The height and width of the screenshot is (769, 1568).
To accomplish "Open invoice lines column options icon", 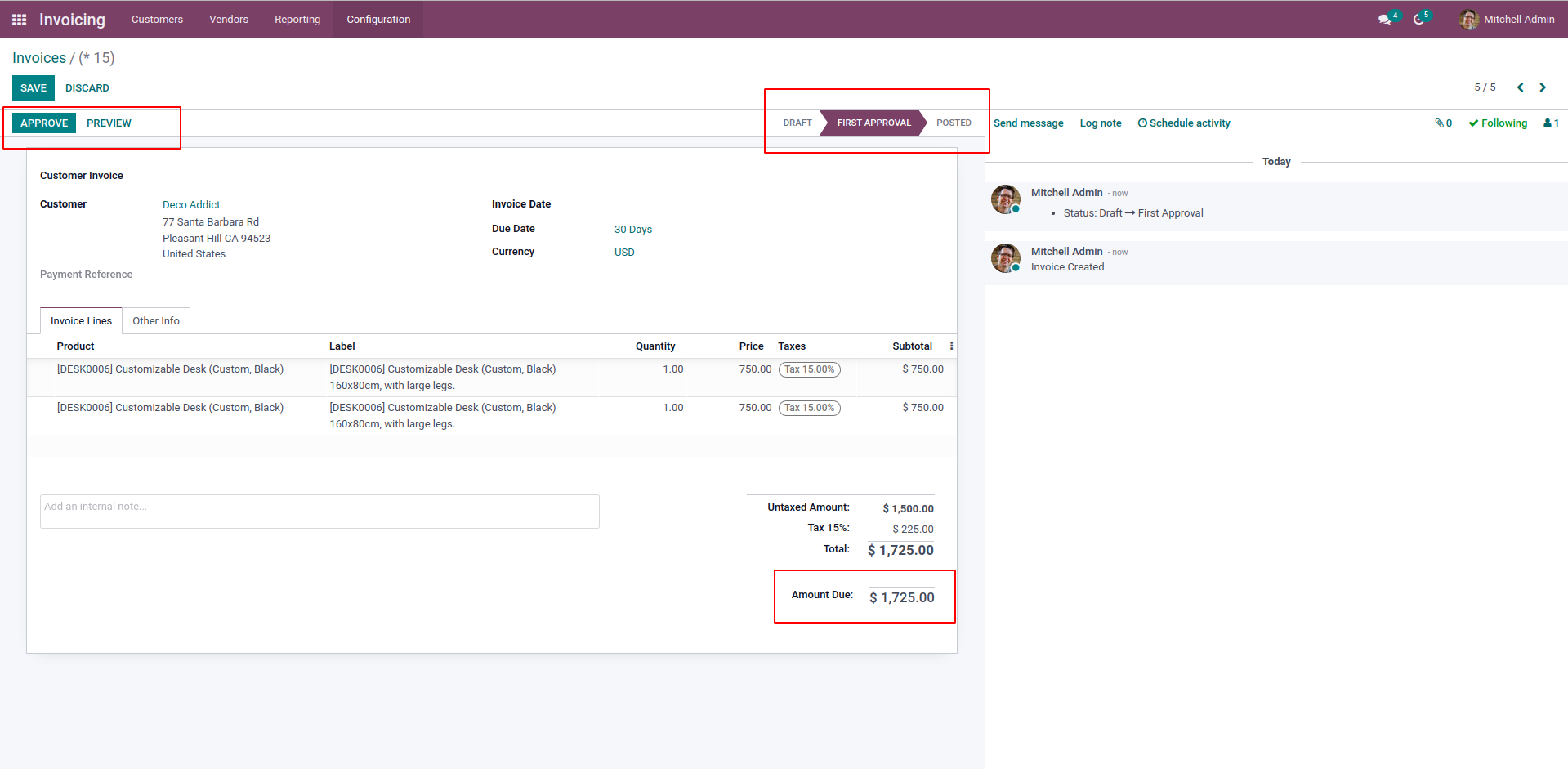I will click(951, 346).
